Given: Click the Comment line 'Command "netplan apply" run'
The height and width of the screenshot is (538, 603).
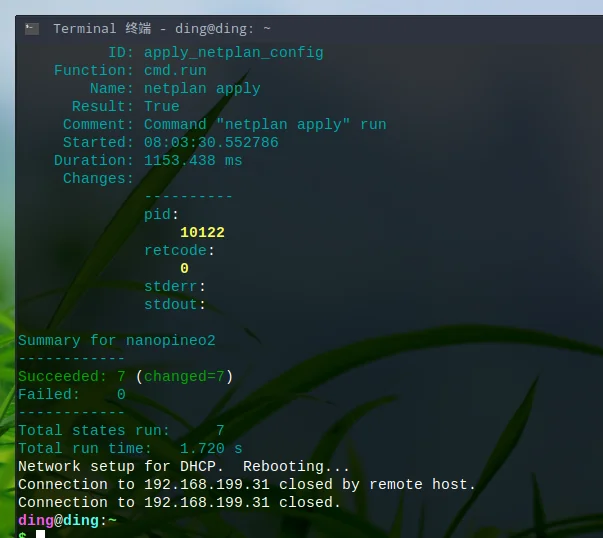Looking at the screenshot, I should [x=265, y=125].
